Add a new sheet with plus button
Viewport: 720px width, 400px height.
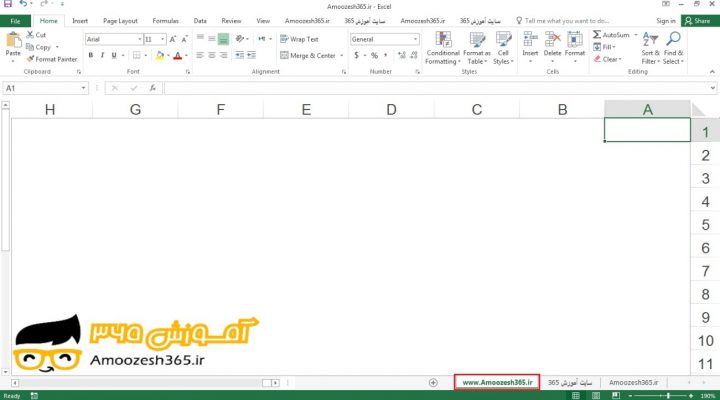[433, 383]
